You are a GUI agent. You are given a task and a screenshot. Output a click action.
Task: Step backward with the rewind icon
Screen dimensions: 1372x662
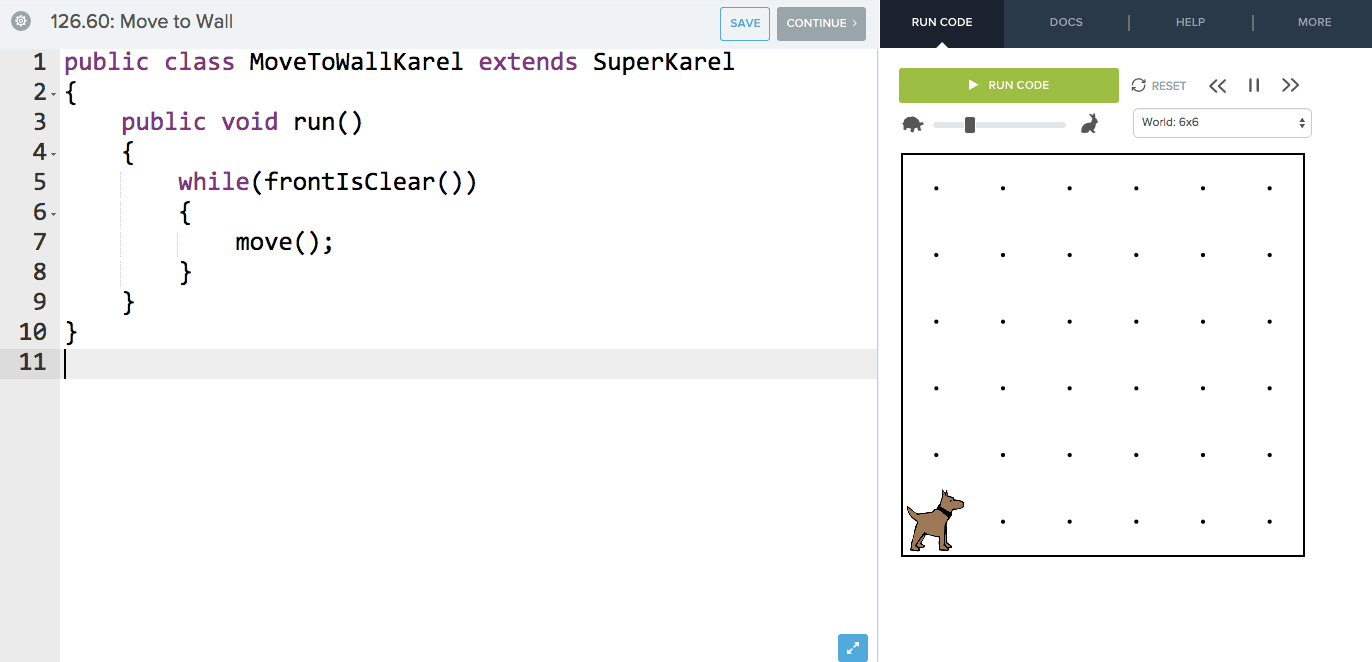[x=1217, y=85]
